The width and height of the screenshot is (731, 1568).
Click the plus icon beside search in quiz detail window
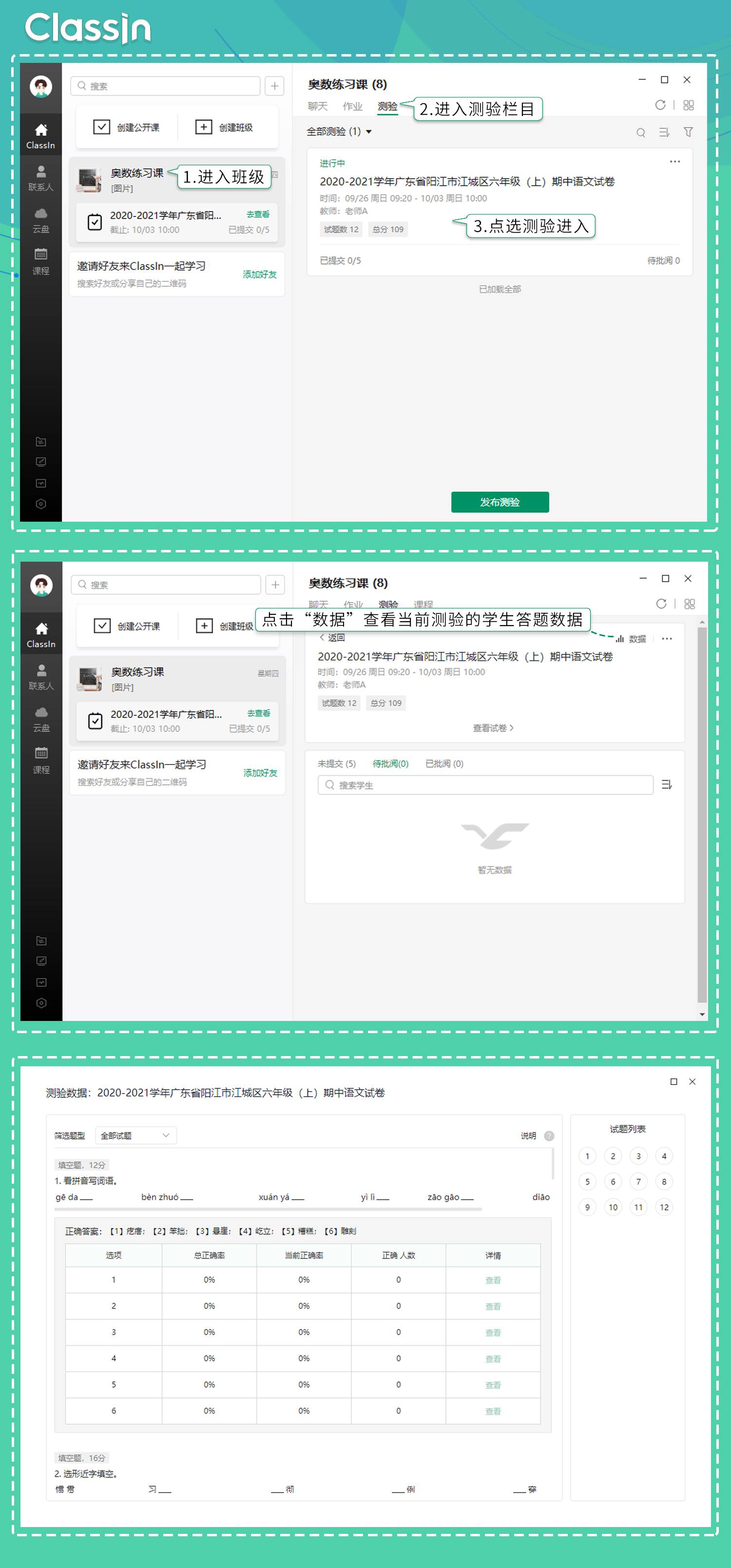pos(275,585)
